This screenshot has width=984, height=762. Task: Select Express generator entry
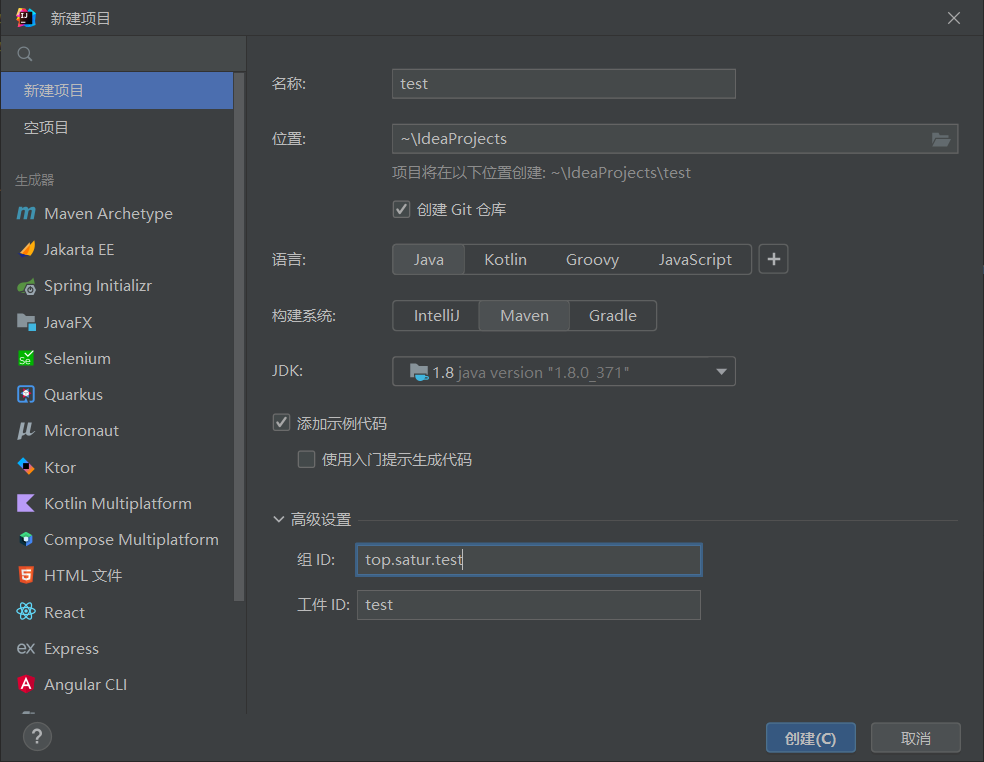coord(117,648)
